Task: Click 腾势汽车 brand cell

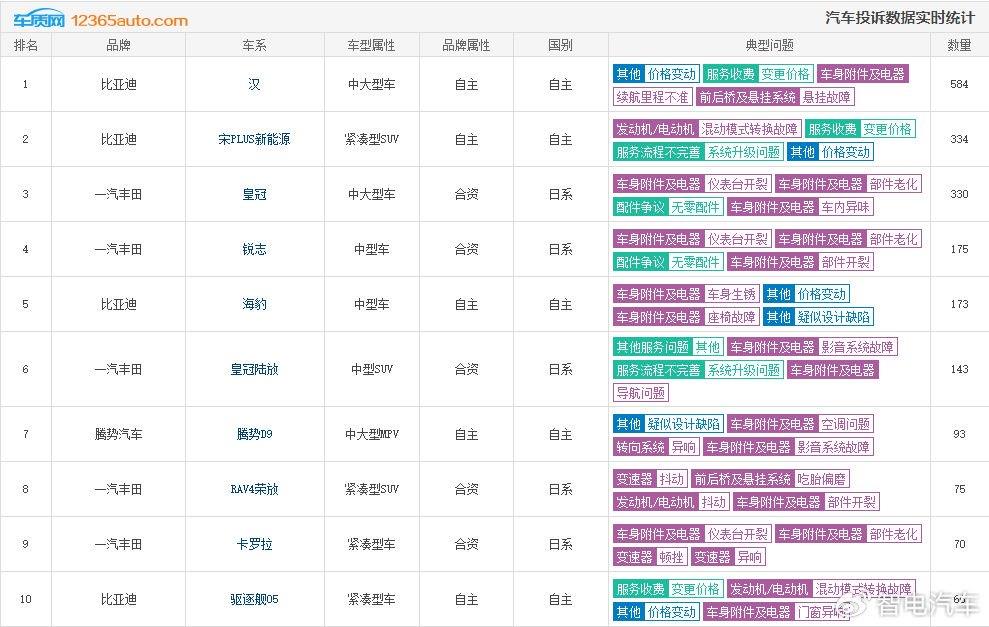Action: click(119, 434)
